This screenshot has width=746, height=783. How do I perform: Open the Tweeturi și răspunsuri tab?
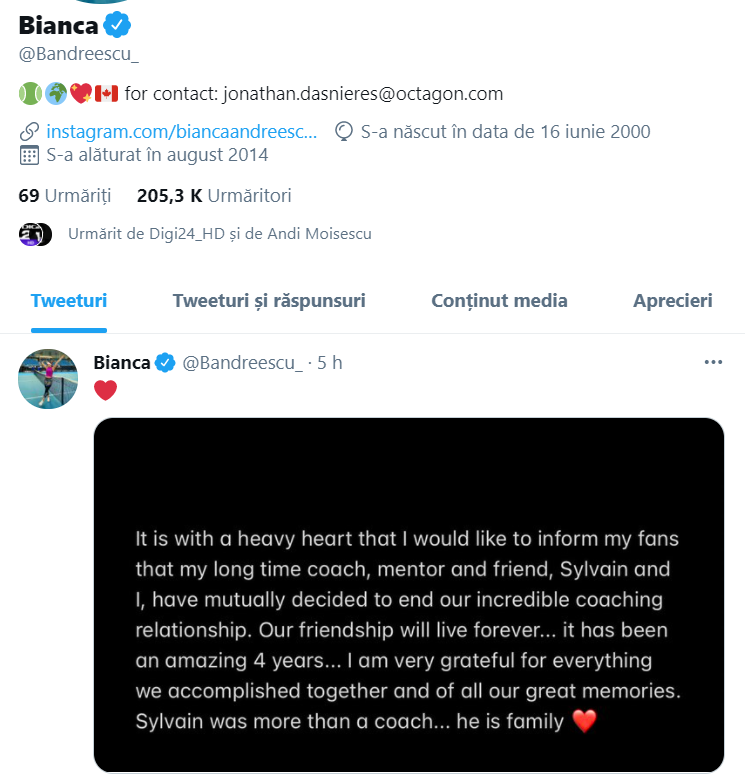click(269, 301)
